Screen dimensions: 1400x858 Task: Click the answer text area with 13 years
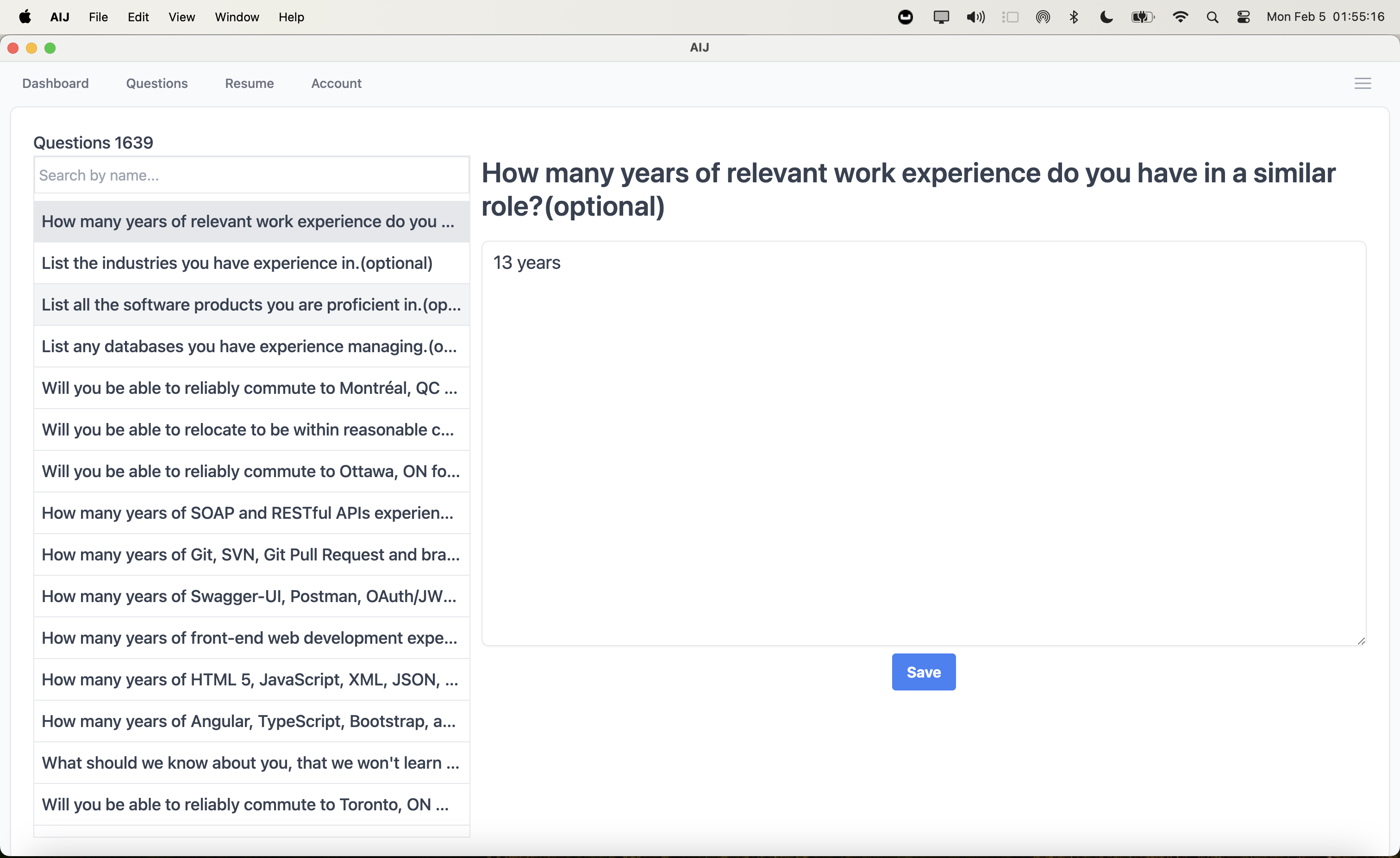923,443
